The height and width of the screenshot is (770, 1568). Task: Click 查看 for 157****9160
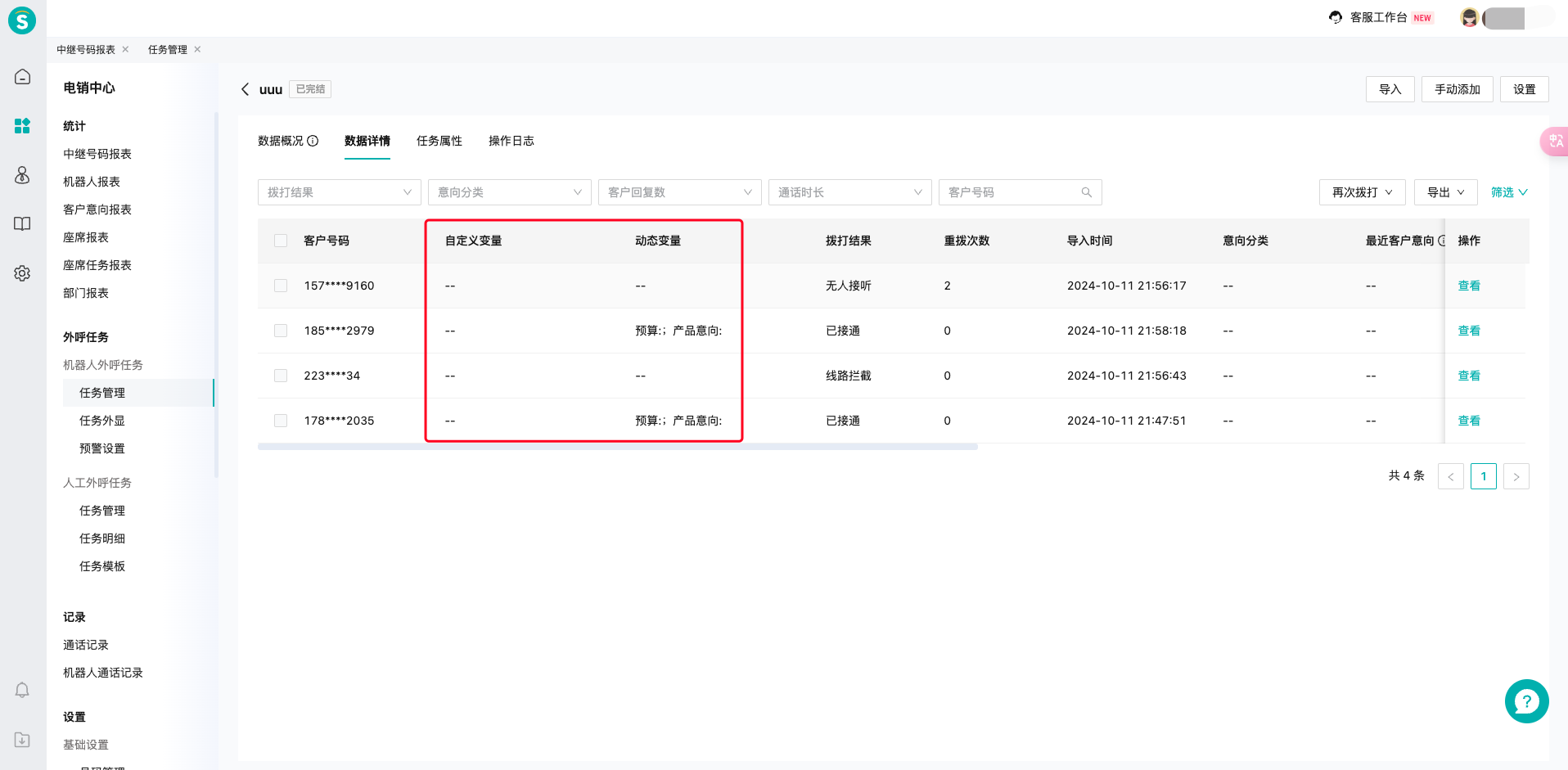pos(1469,286)
